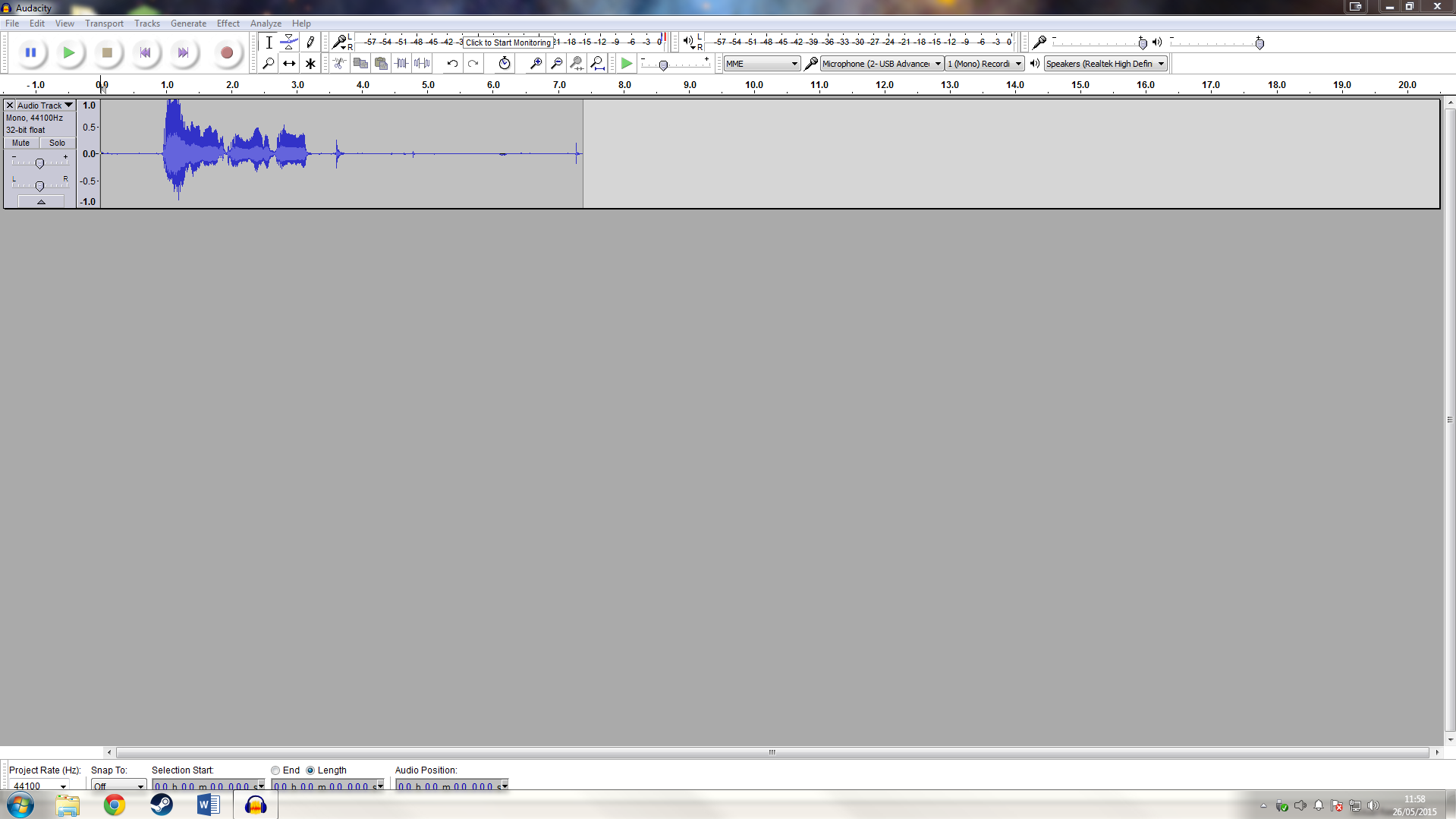Image resolution: width=1456 pixels, height=819 pixels.
Task: Undo the last action
Action: 452,64
